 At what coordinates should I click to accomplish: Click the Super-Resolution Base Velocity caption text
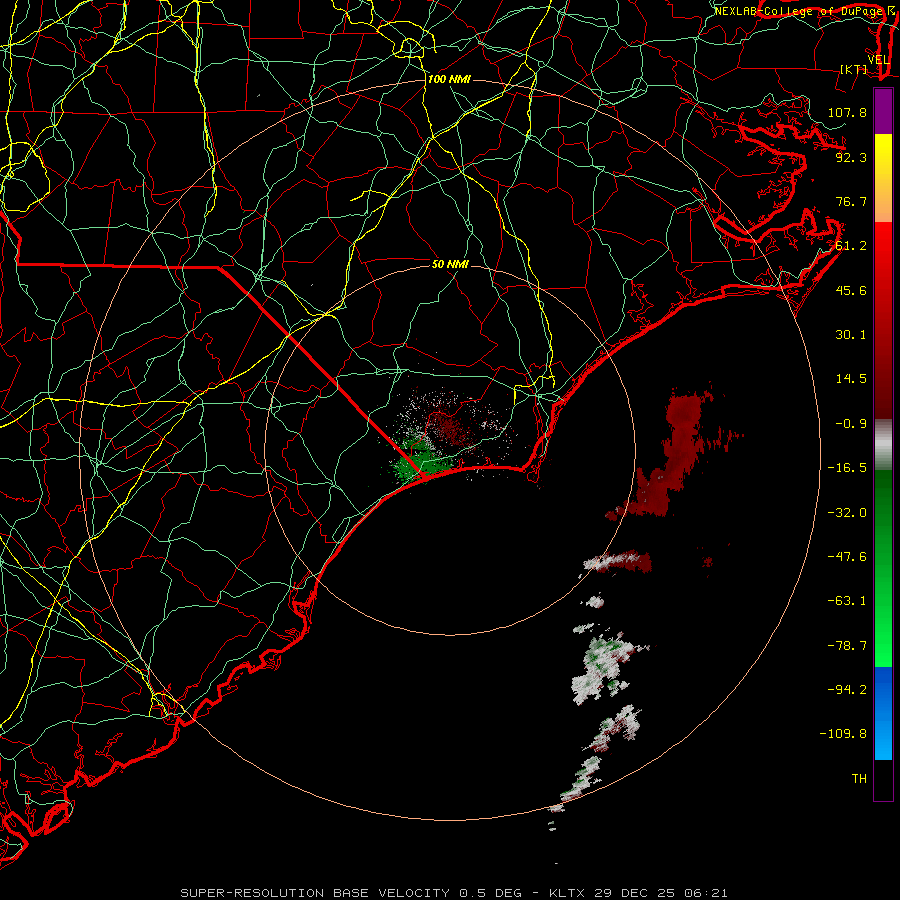pos(454,893)
